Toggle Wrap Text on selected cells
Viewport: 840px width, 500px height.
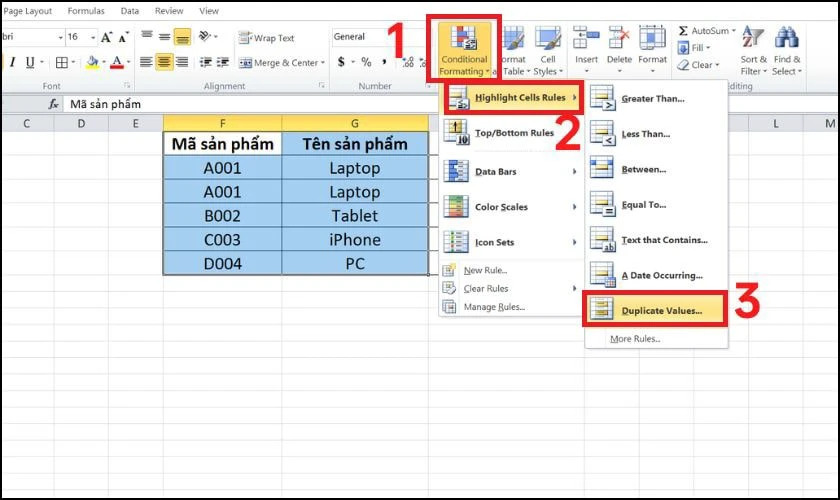[266, 38]
